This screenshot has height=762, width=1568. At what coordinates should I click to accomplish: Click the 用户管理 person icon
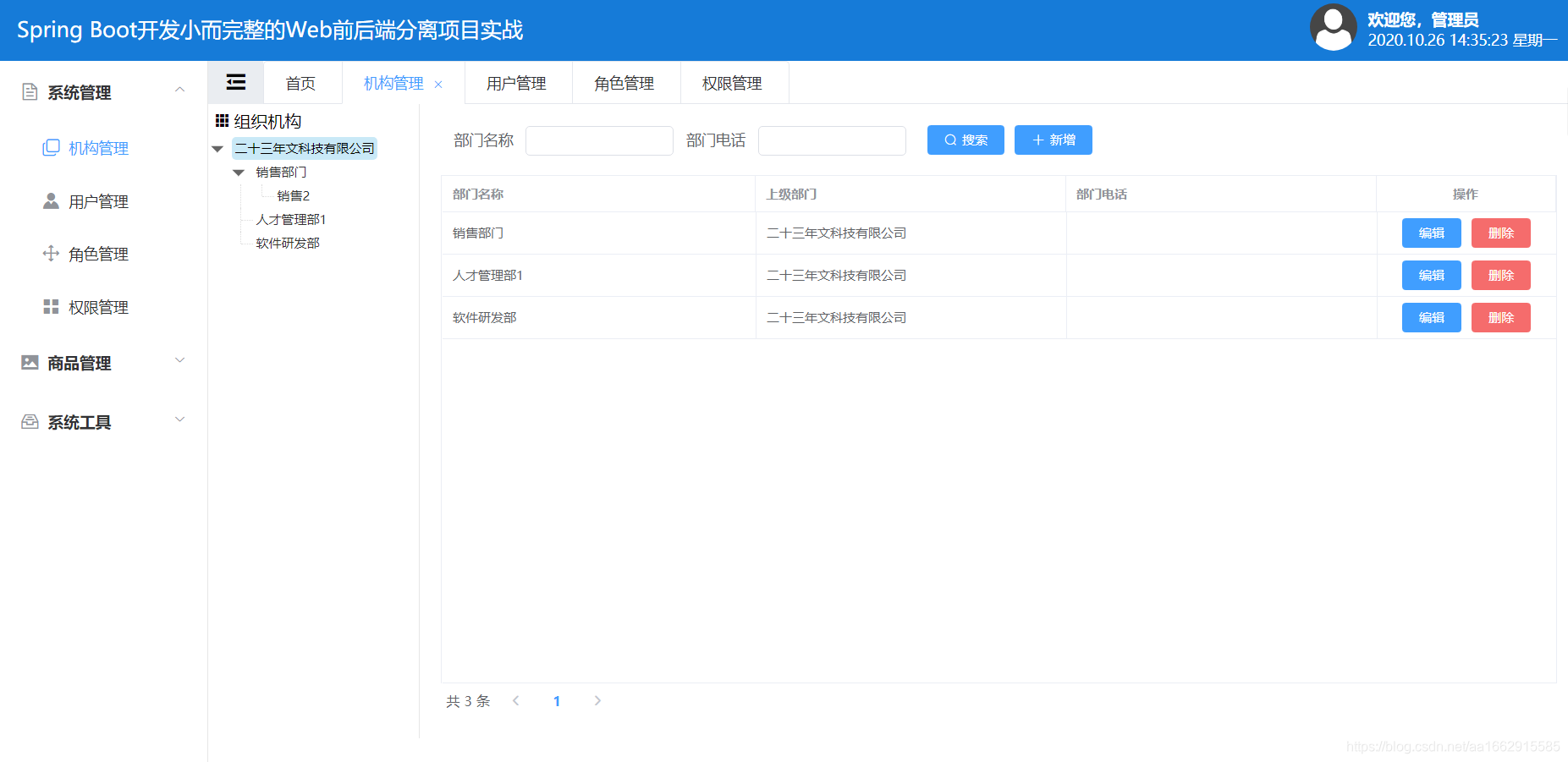pyautogui.click(x=52, y=200)
